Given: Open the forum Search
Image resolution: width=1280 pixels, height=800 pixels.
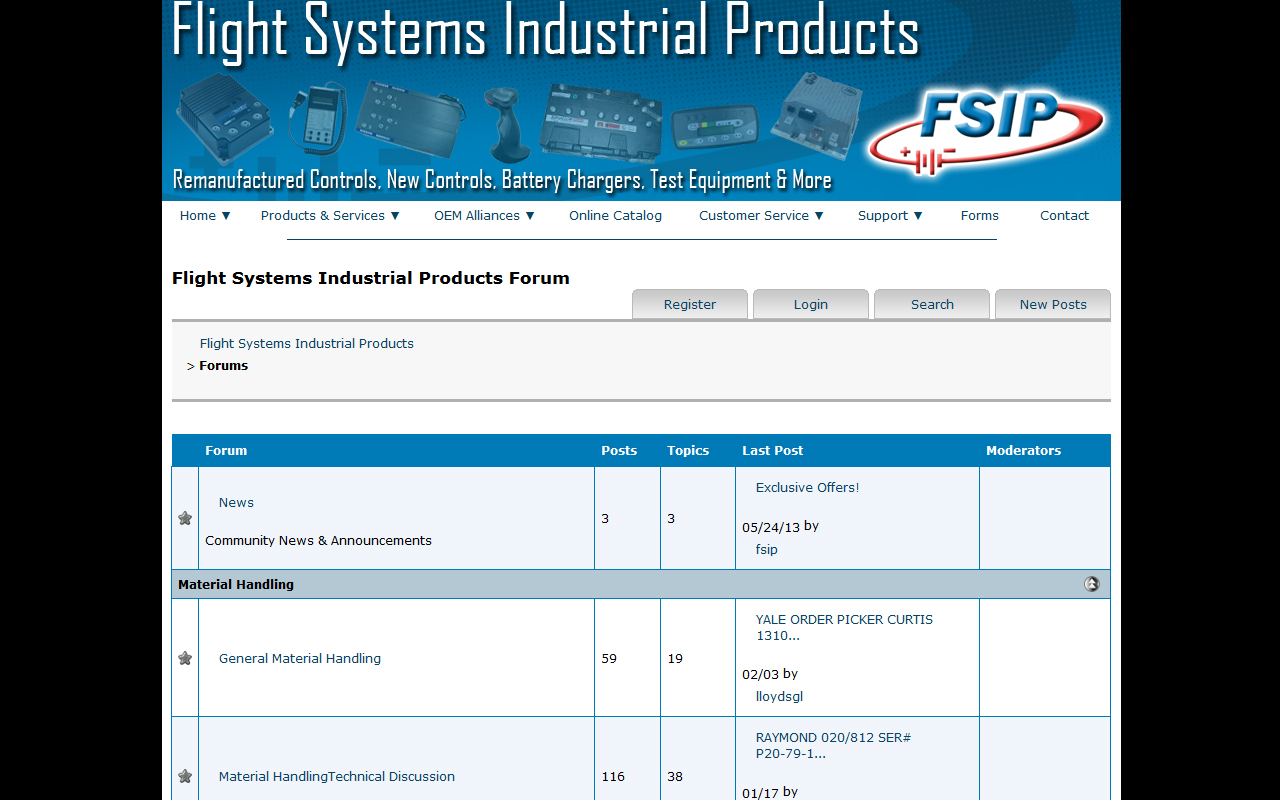Looking at the screenshot, I should (931, 304).
